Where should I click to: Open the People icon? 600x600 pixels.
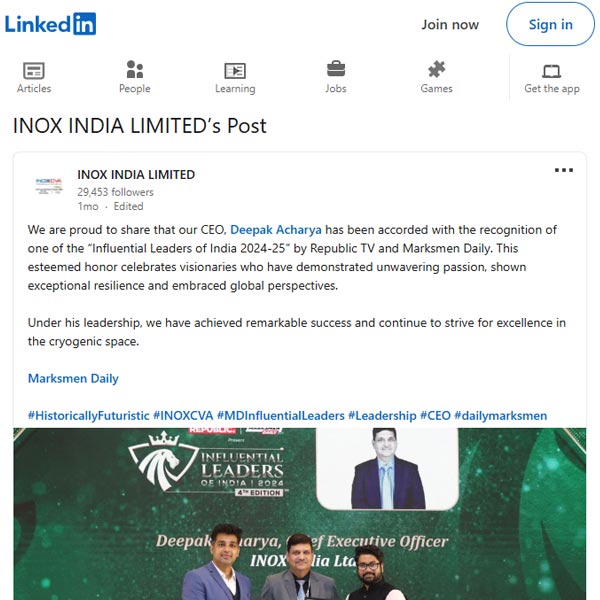(x=135, y=70)
